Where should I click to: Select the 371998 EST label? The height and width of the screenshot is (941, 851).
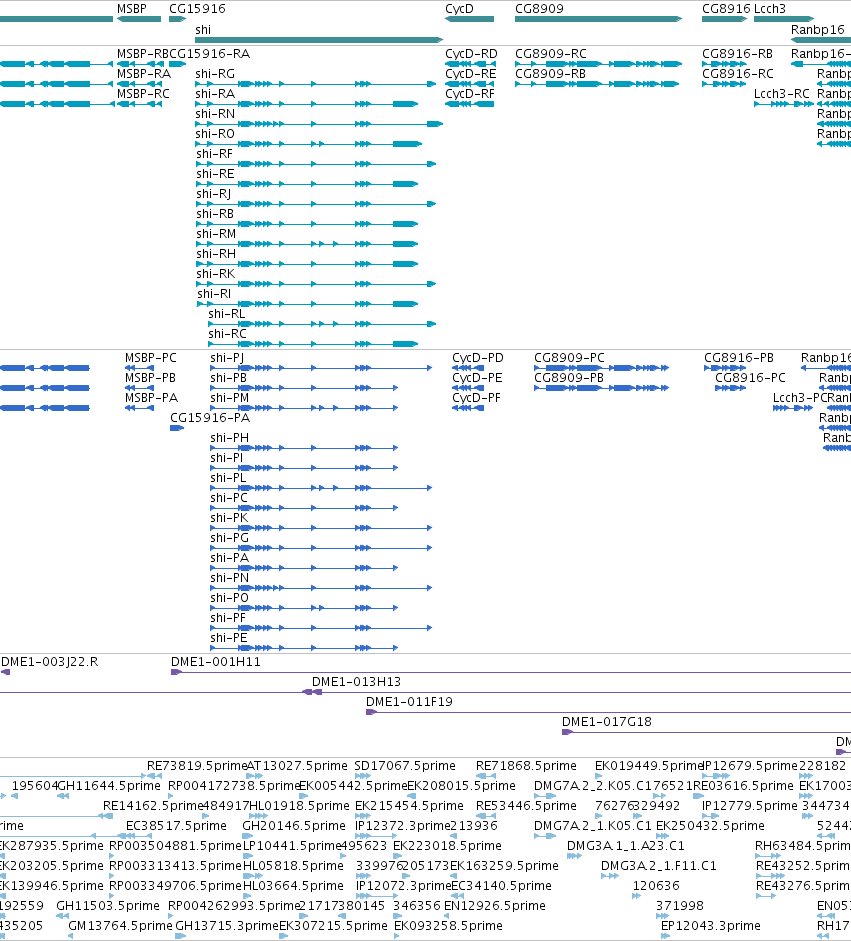pos(680,906)
